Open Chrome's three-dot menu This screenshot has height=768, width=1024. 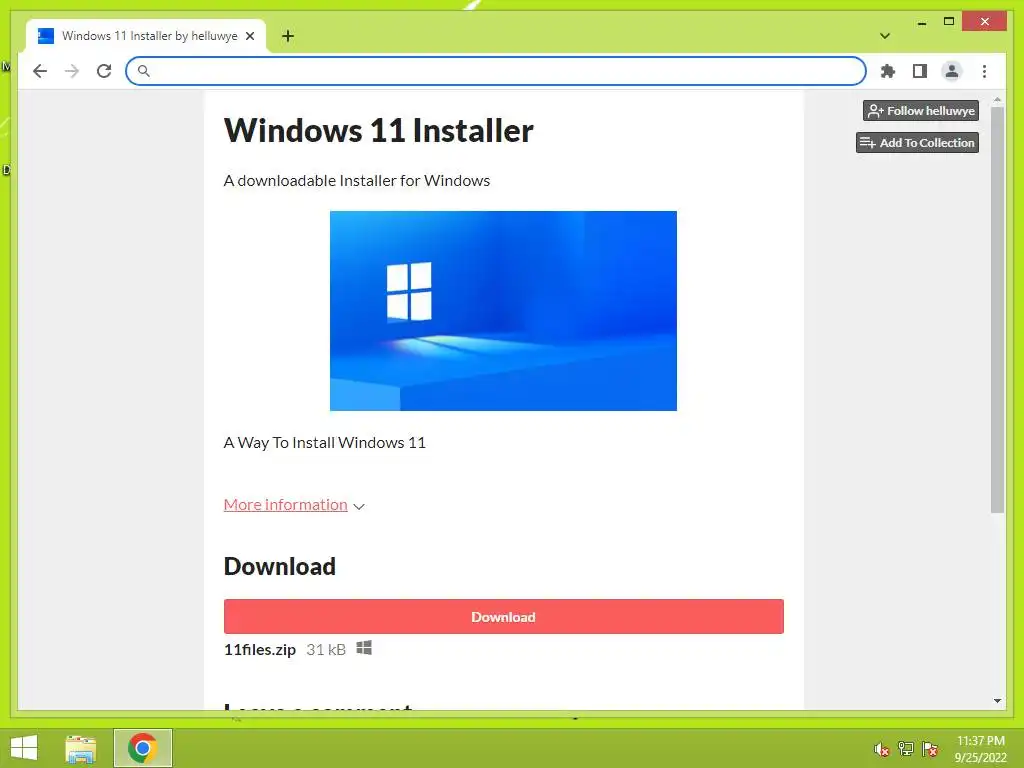click(984, 71)
